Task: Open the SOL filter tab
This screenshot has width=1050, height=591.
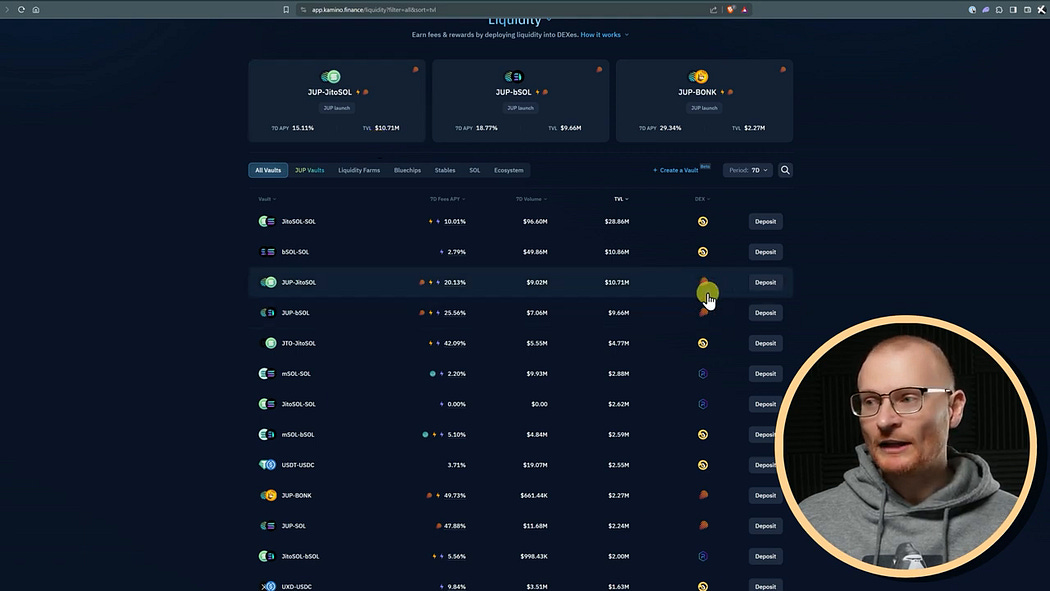Action: 474,170
